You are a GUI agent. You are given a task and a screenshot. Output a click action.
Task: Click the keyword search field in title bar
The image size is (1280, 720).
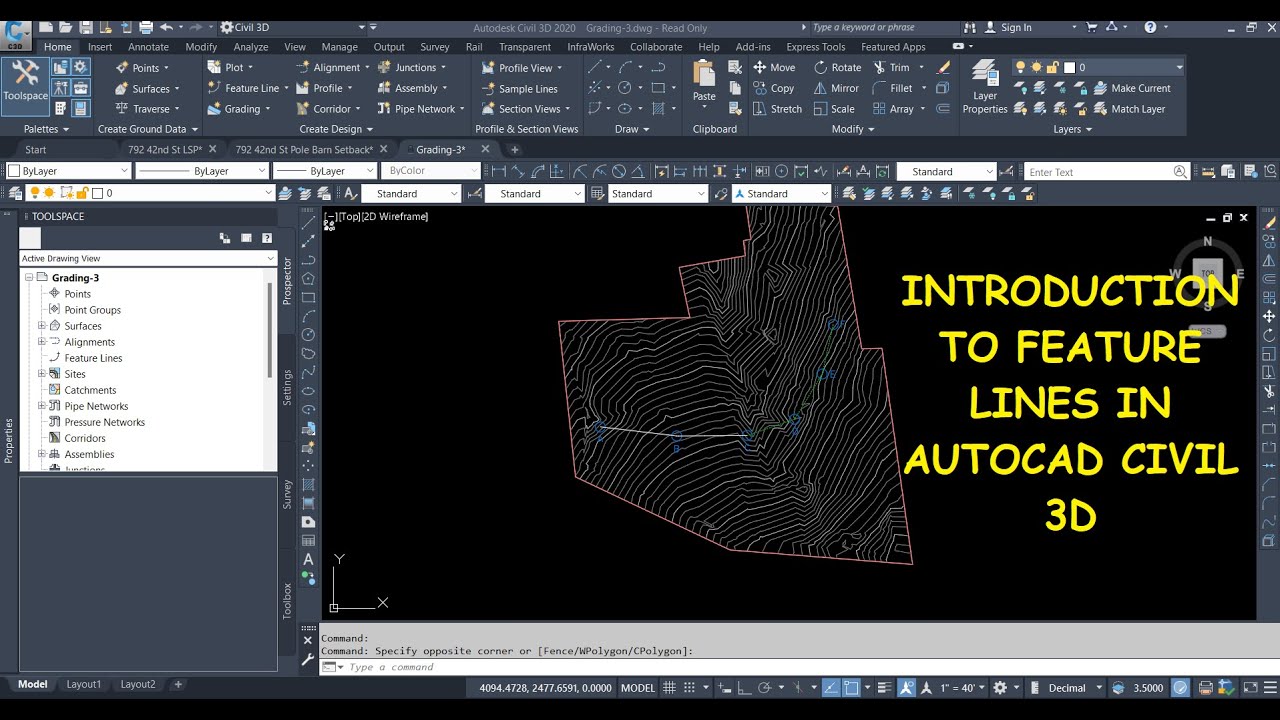pyautogui.click(x=885, y=27)
